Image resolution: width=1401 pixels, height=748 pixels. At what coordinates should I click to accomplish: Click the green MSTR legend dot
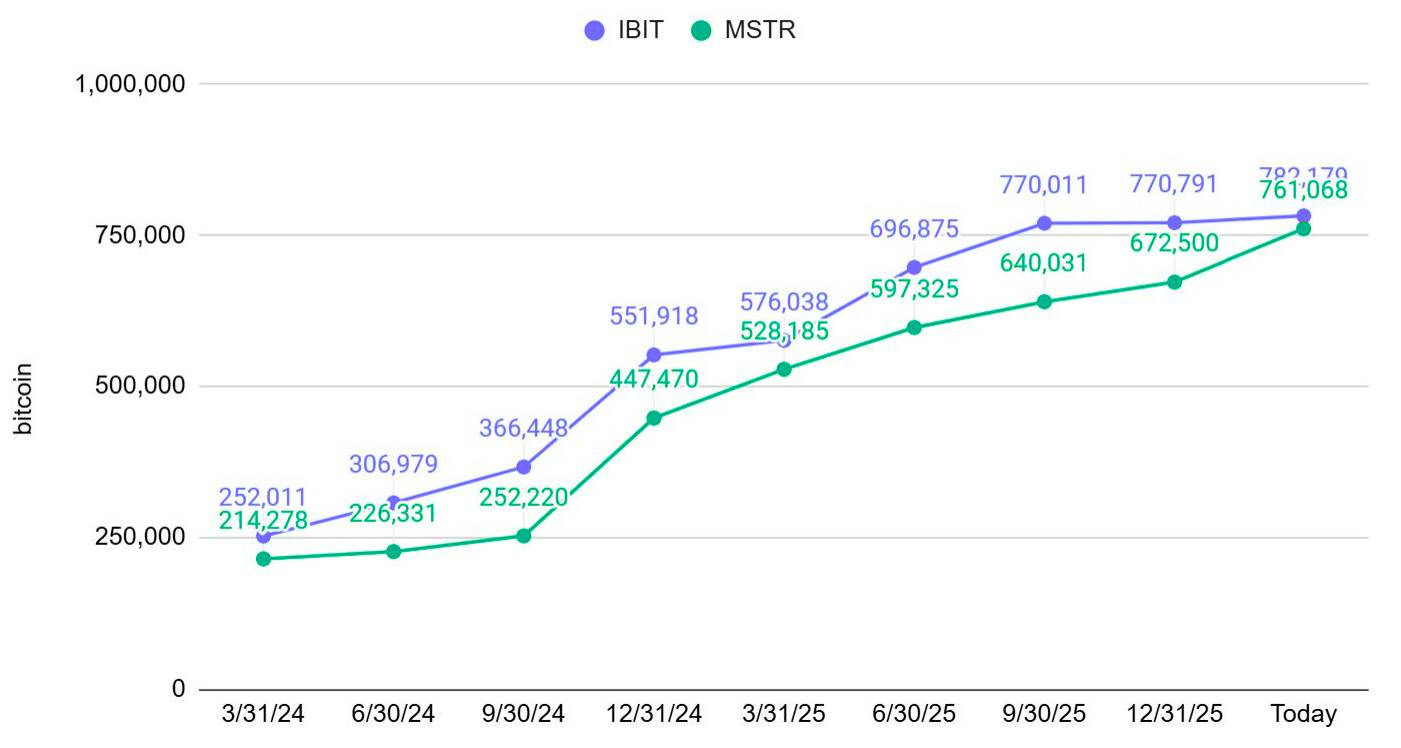[701, 30]
